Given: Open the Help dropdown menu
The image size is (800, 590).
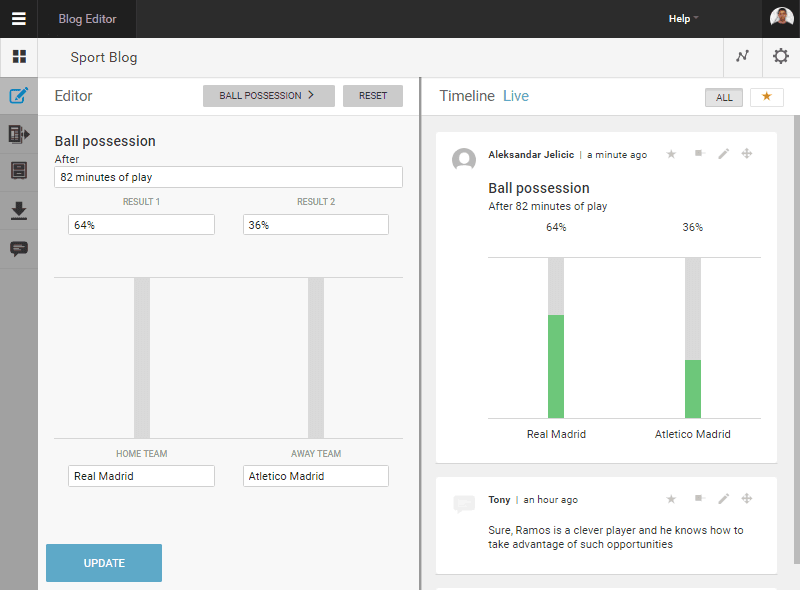Looking at the screenshot, I should coord(683,19).
